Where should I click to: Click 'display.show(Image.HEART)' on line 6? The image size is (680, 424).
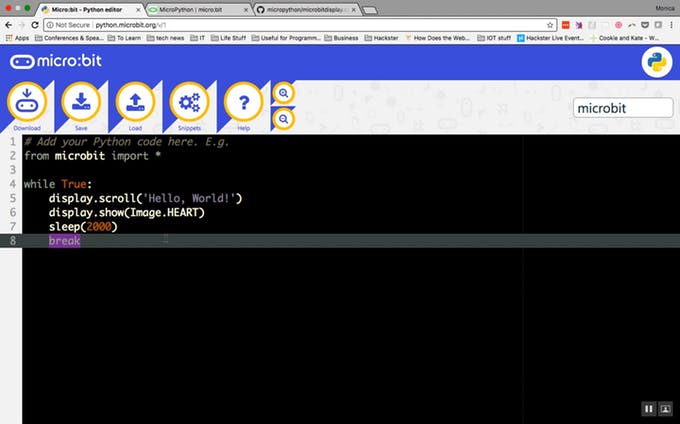click(127, 212)
